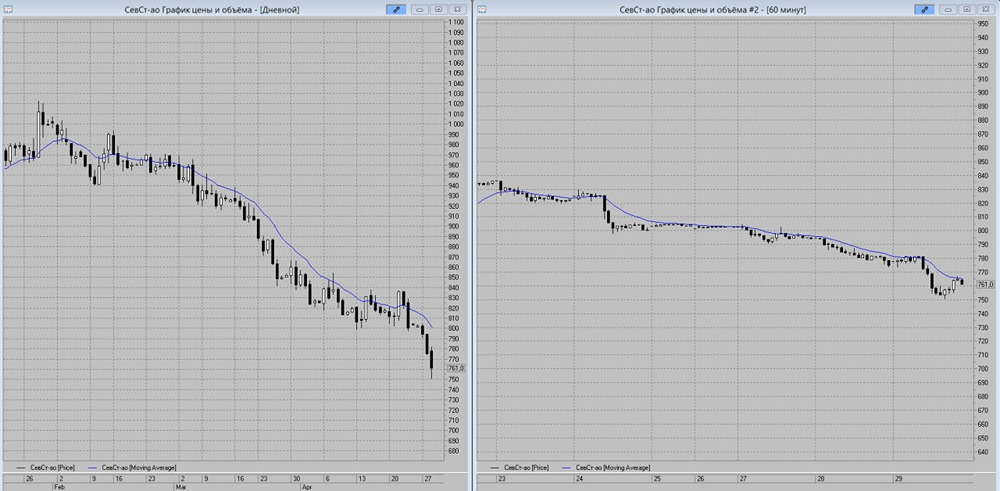Click the 700 price label on the 60-minute chart axis
Image resolution: width=1000 pixels, height=491 pixels.
[x=982, y=369]
